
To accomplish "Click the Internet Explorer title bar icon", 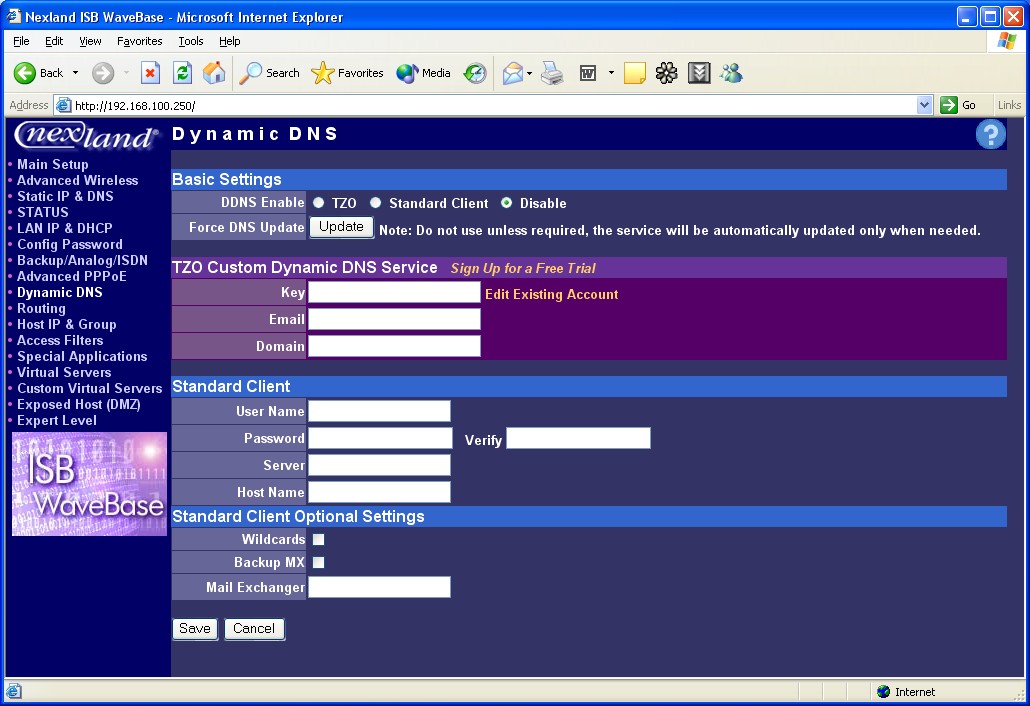I will [14, 16].
